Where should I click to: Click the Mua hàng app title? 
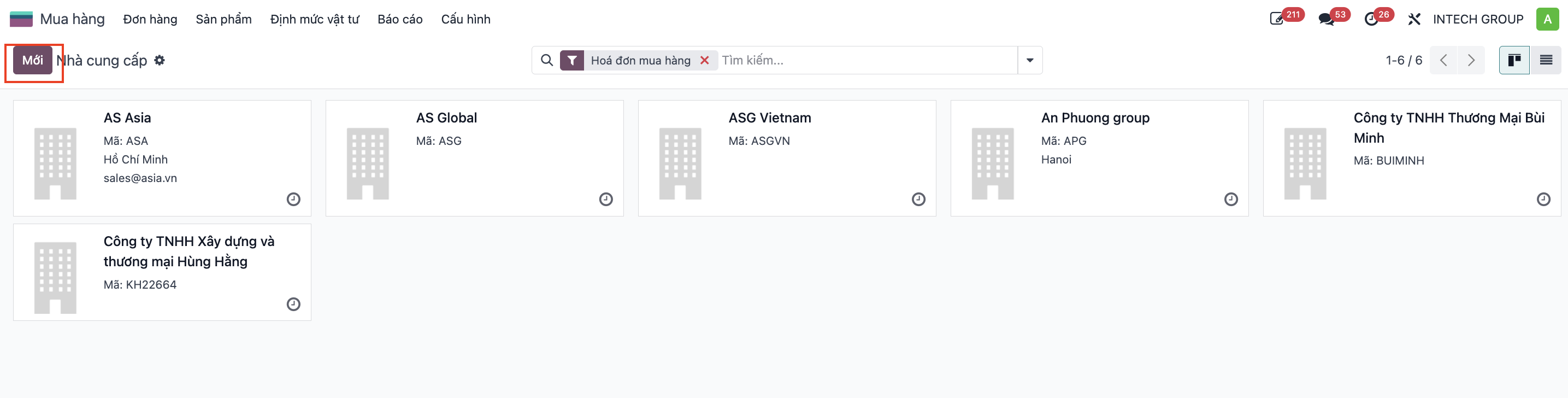click(x=73, y=20)
